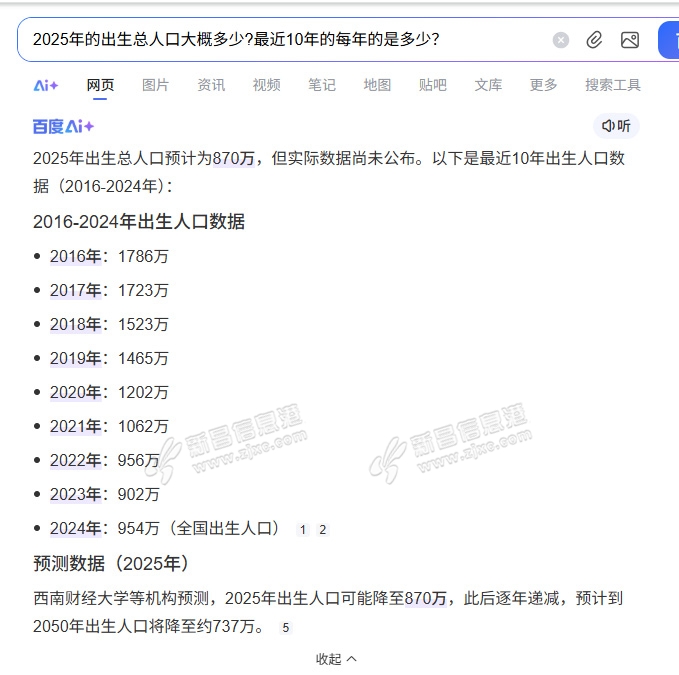Click the 百度Ai+ logo

click(63, 126)
